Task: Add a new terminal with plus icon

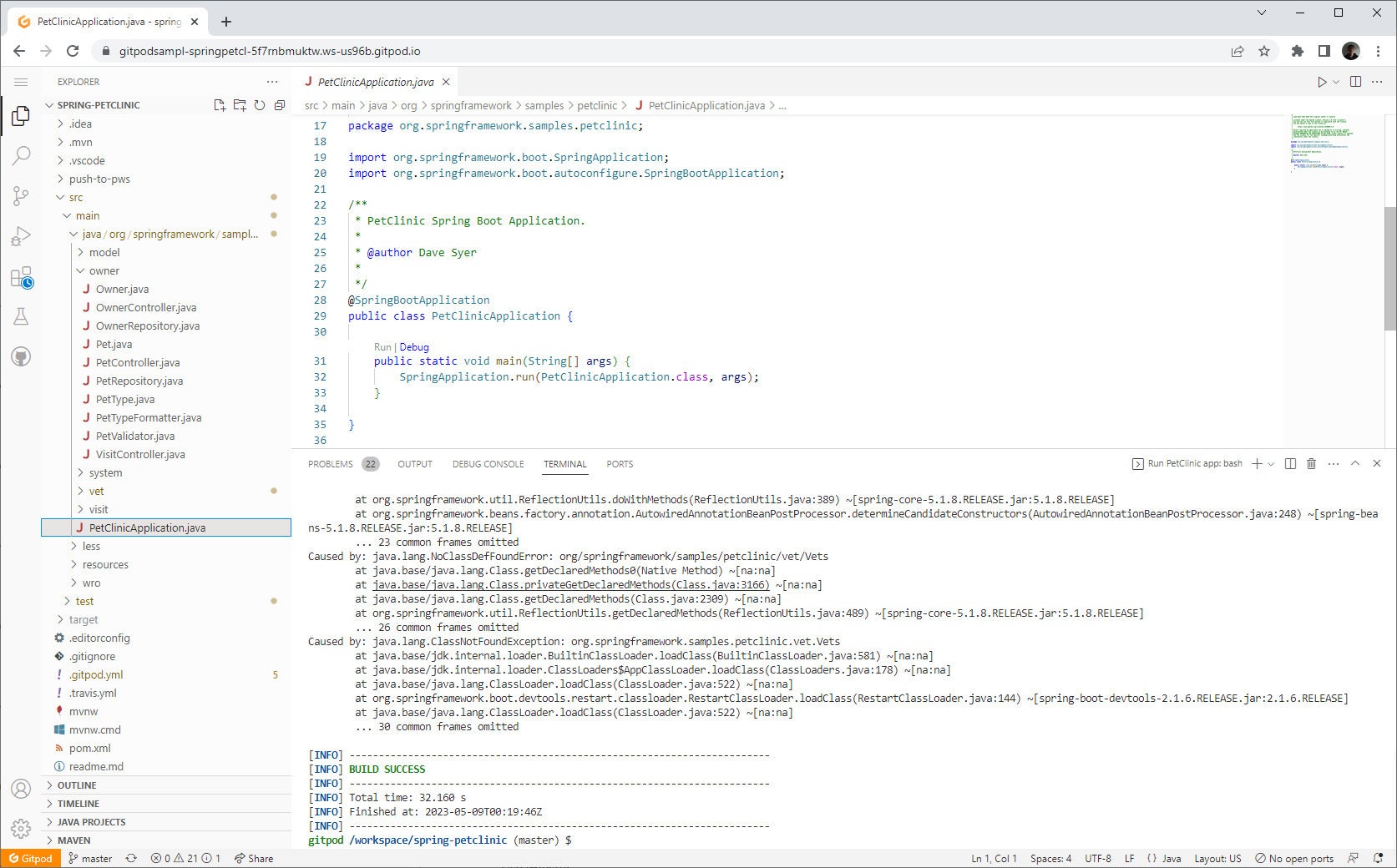Action: point(1257,463)
